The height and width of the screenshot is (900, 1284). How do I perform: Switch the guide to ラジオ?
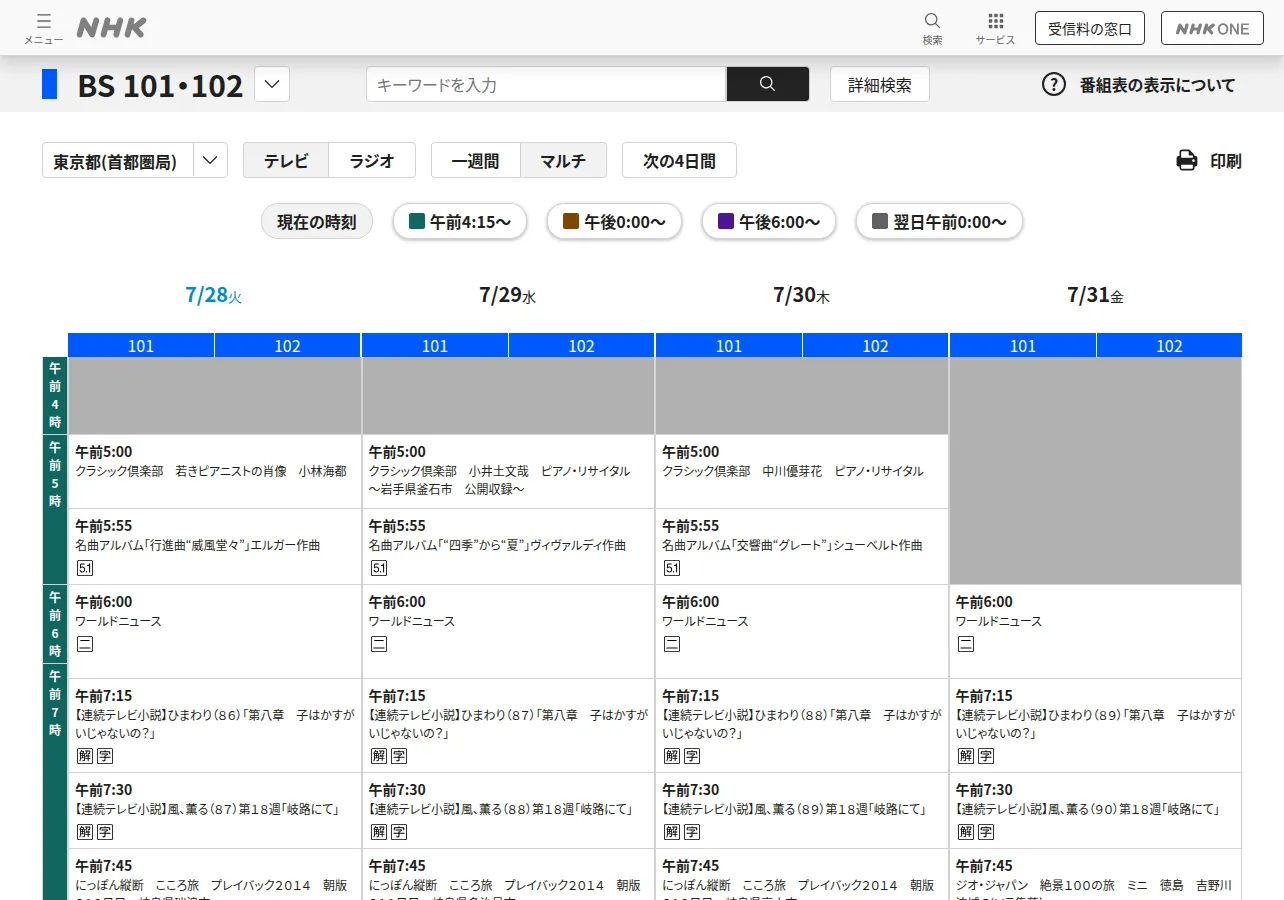[x=372, y=160]
